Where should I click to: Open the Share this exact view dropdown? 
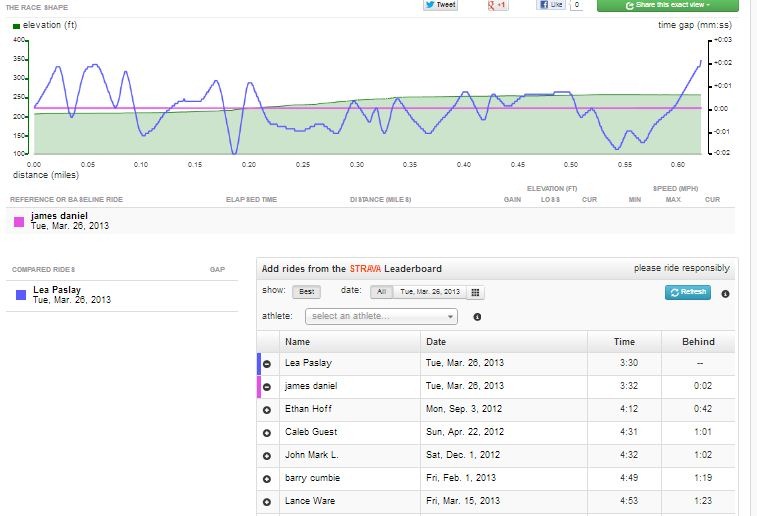pyautogui.click(x=668, y=5)
